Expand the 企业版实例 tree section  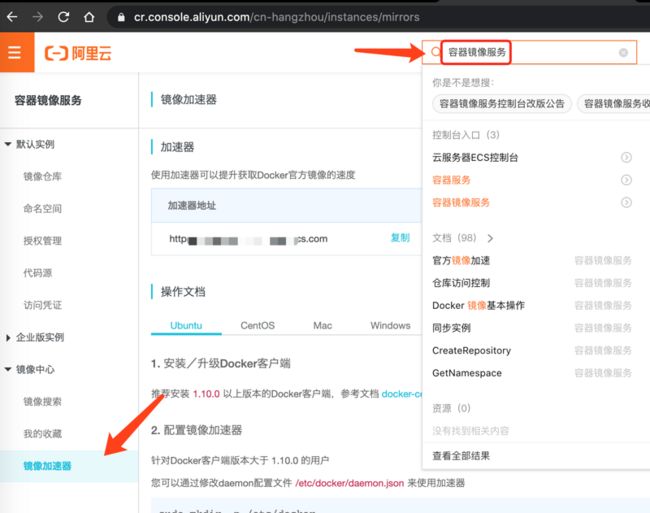[8, 337]
